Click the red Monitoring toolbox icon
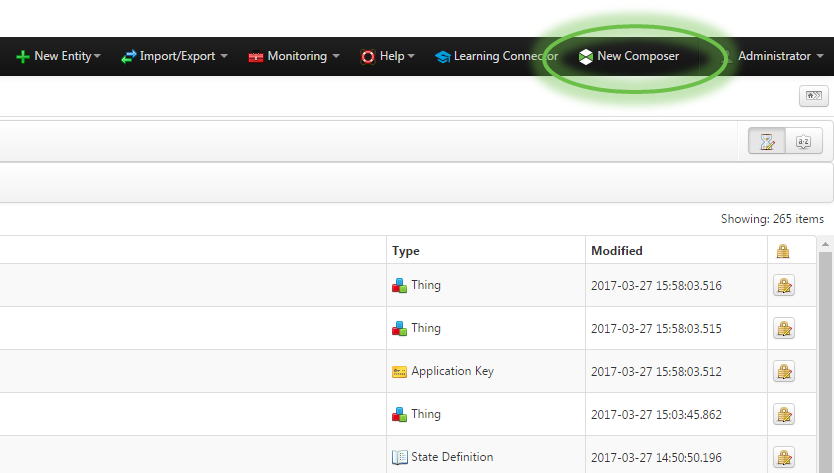The height and width of the screenshot is (473, 834). (x=256, y=56)
